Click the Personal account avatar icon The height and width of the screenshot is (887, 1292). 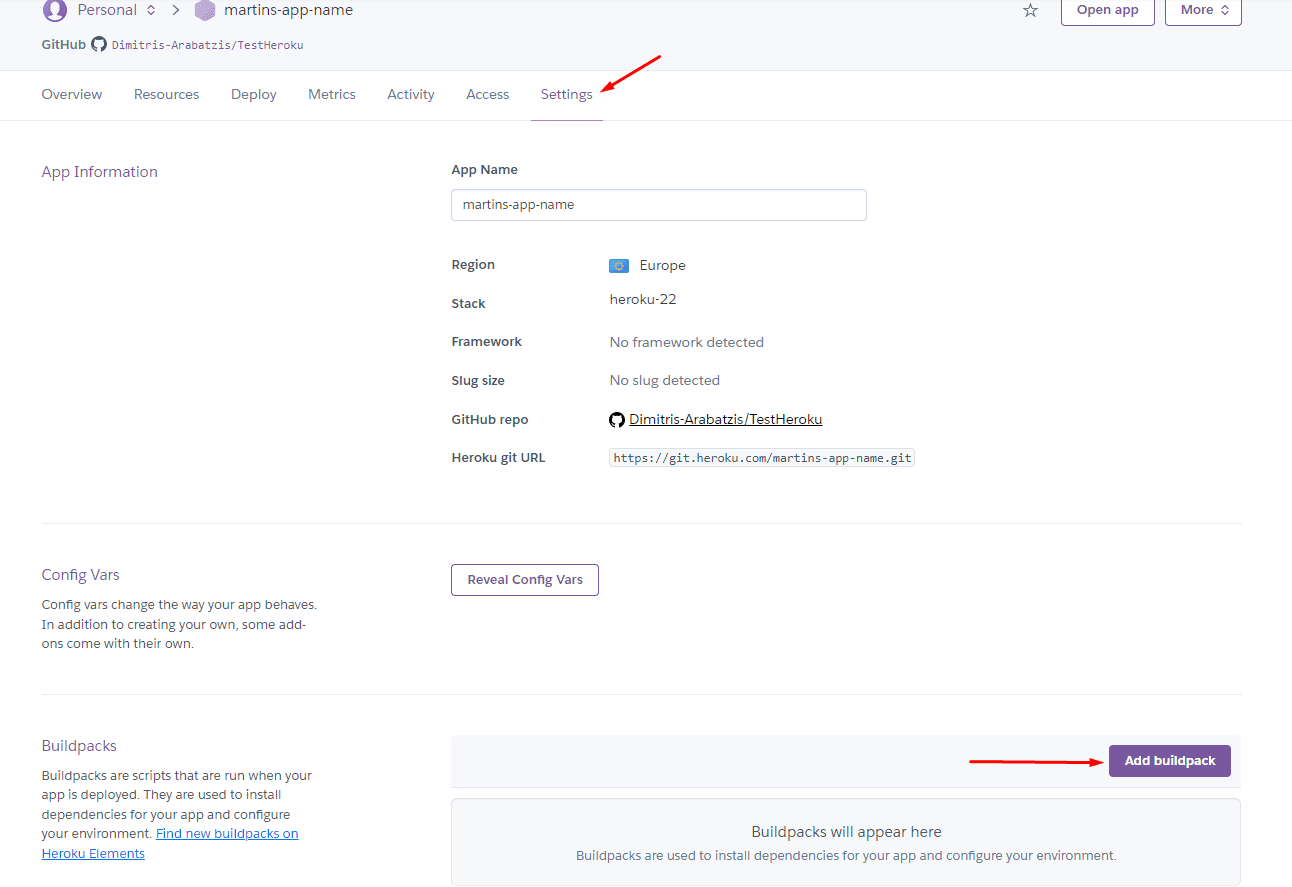click(x=55, y=10)
